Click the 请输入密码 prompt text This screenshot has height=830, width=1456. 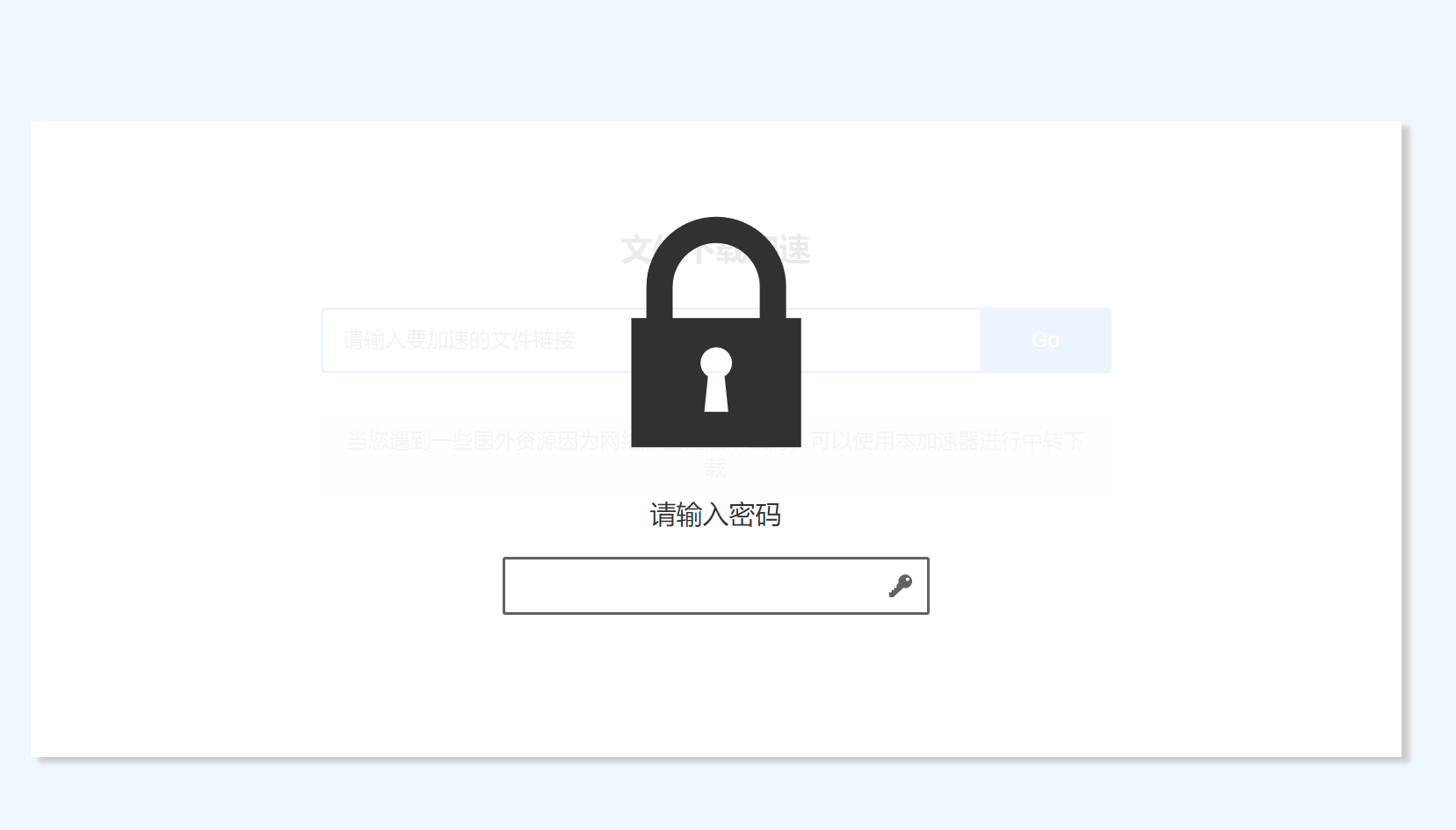(716, 515)
